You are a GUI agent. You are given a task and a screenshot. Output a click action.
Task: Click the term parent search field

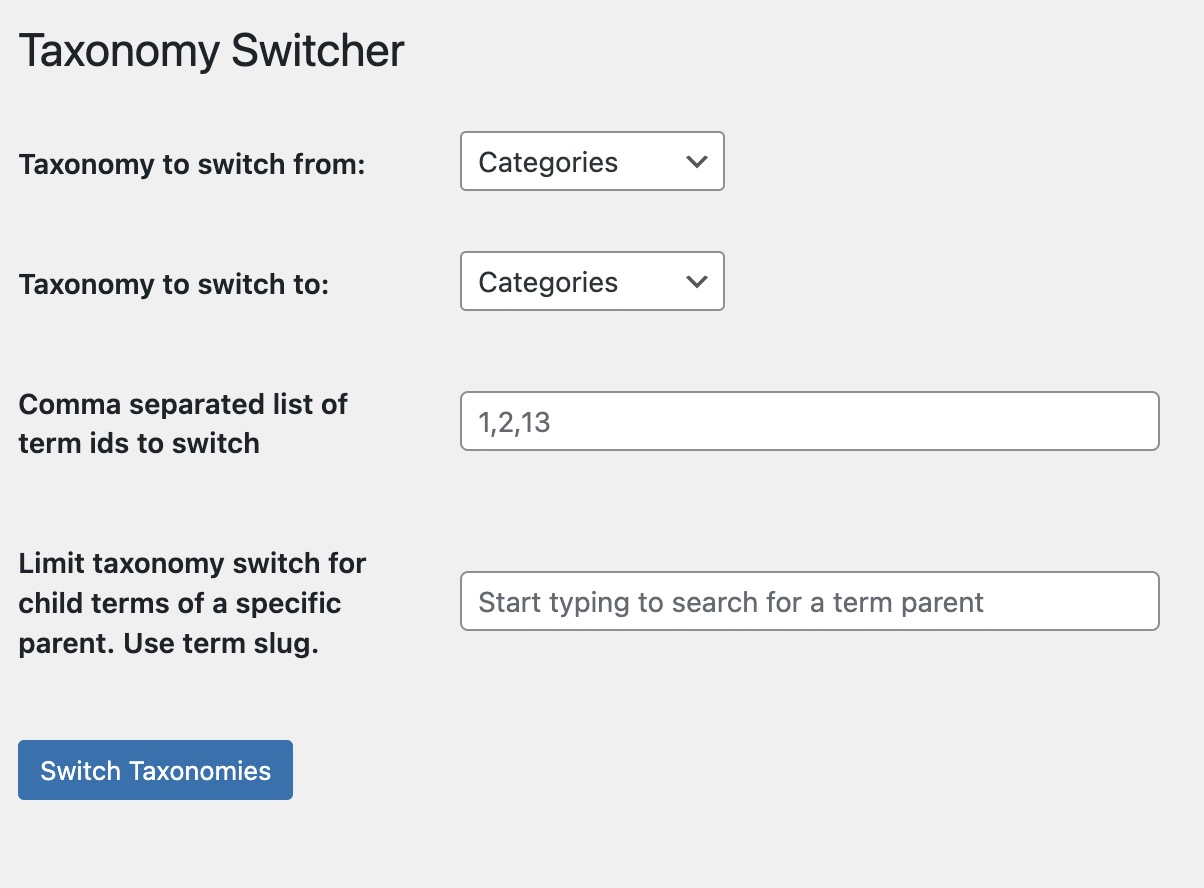pyautogui.click(x=808, y=602)
